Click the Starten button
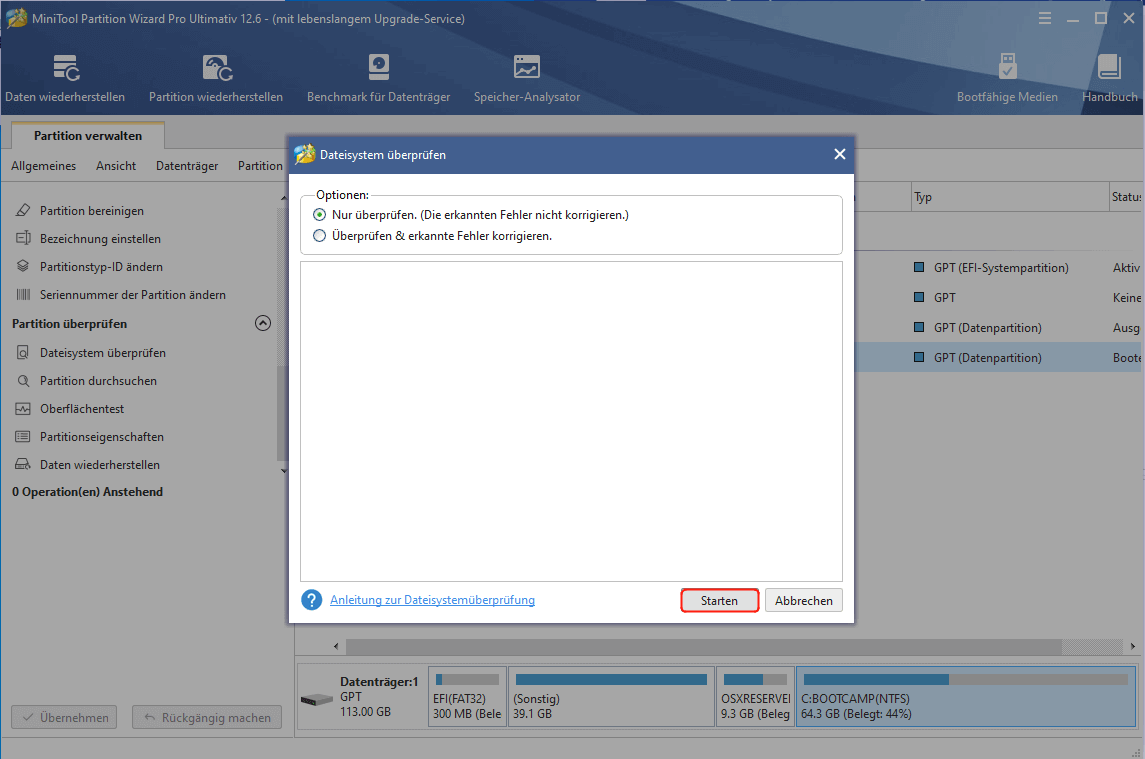 pos(719,600)
